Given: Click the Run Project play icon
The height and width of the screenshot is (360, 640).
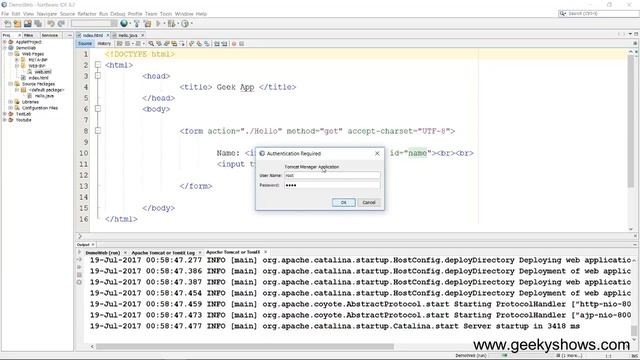Looking at the screenshot, I should coord(158,24).
